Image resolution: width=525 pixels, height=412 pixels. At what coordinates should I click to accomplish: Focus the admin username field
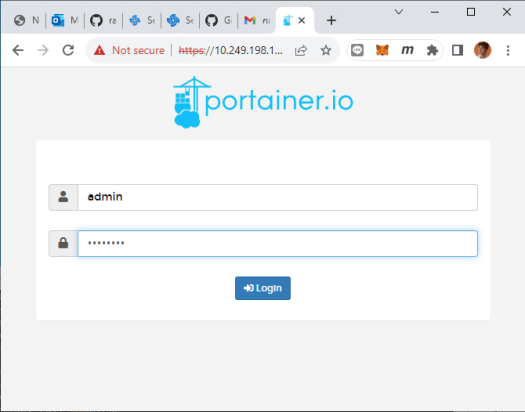(278, 197)
